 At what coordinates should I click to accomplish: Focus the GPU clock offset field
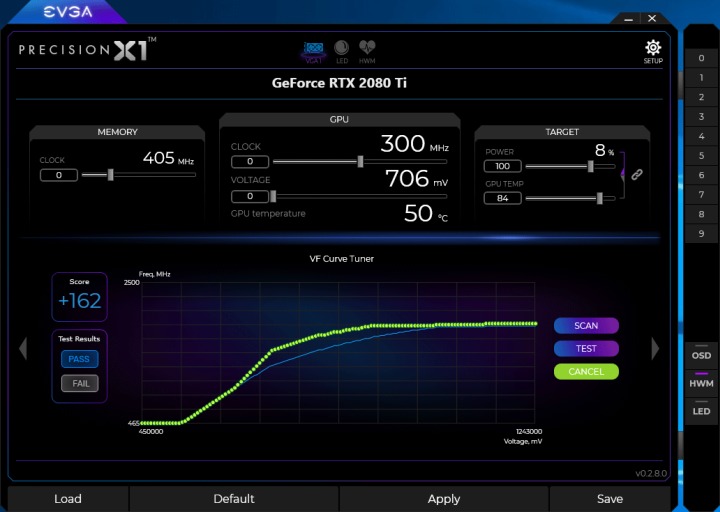(x=250, y=162)
